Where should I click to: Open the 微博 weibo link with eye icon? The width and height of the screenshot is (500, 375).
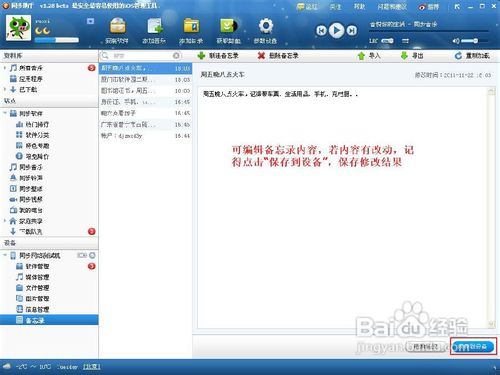click(x=429, y=7)
